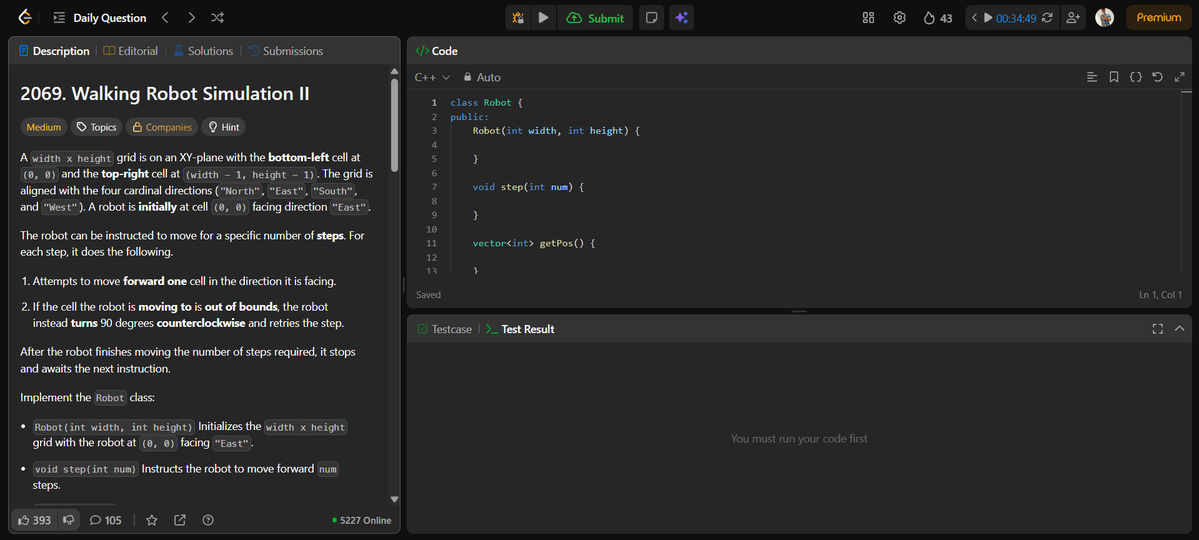Star the problem as favorite

[x=151, y=520]
